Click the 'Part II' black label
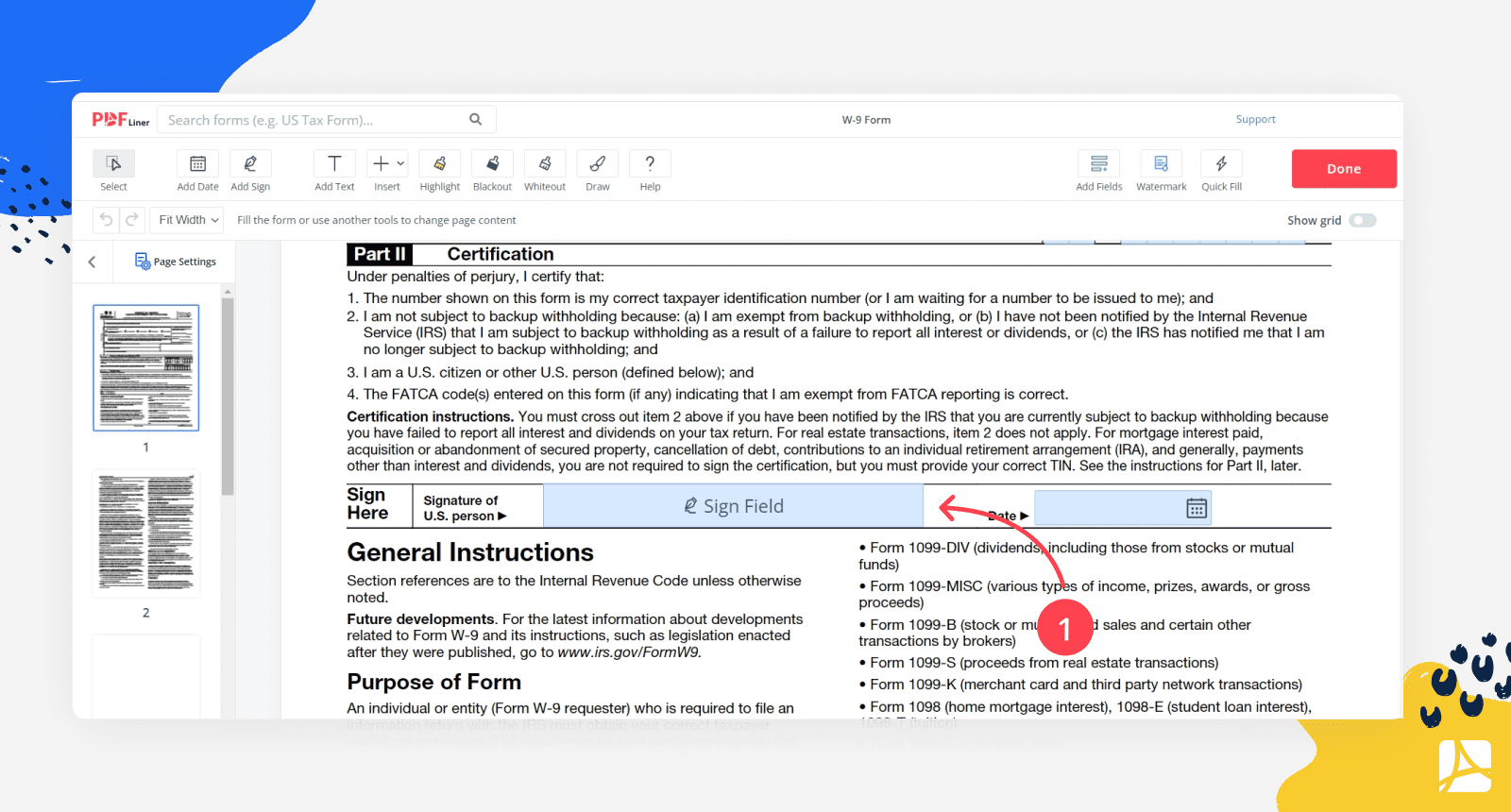 click(379, 254)
